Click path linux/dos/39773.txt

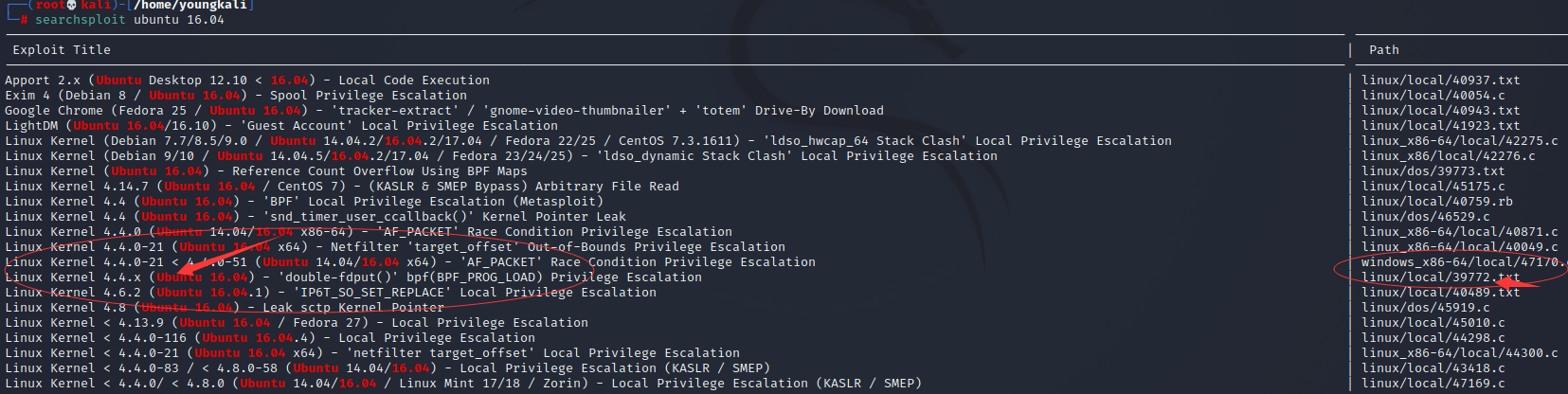(x=1433, y=171)
